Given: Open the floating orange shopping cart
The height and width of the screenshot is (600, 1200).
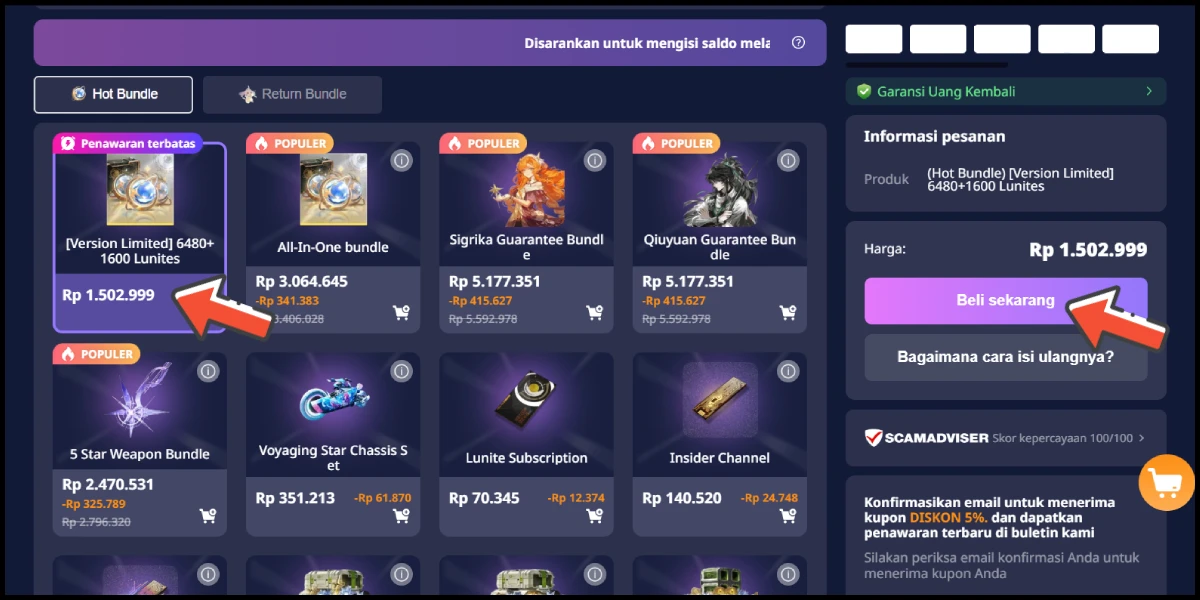Looking at the screenshot, I should (1166, 483).
